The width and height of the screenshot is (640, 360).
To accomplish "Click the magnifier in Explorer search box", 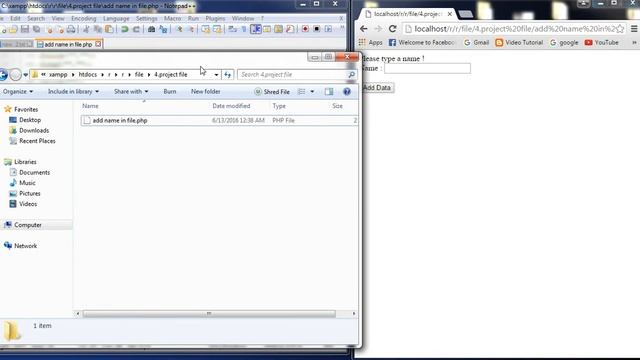I will pos(351,75).
